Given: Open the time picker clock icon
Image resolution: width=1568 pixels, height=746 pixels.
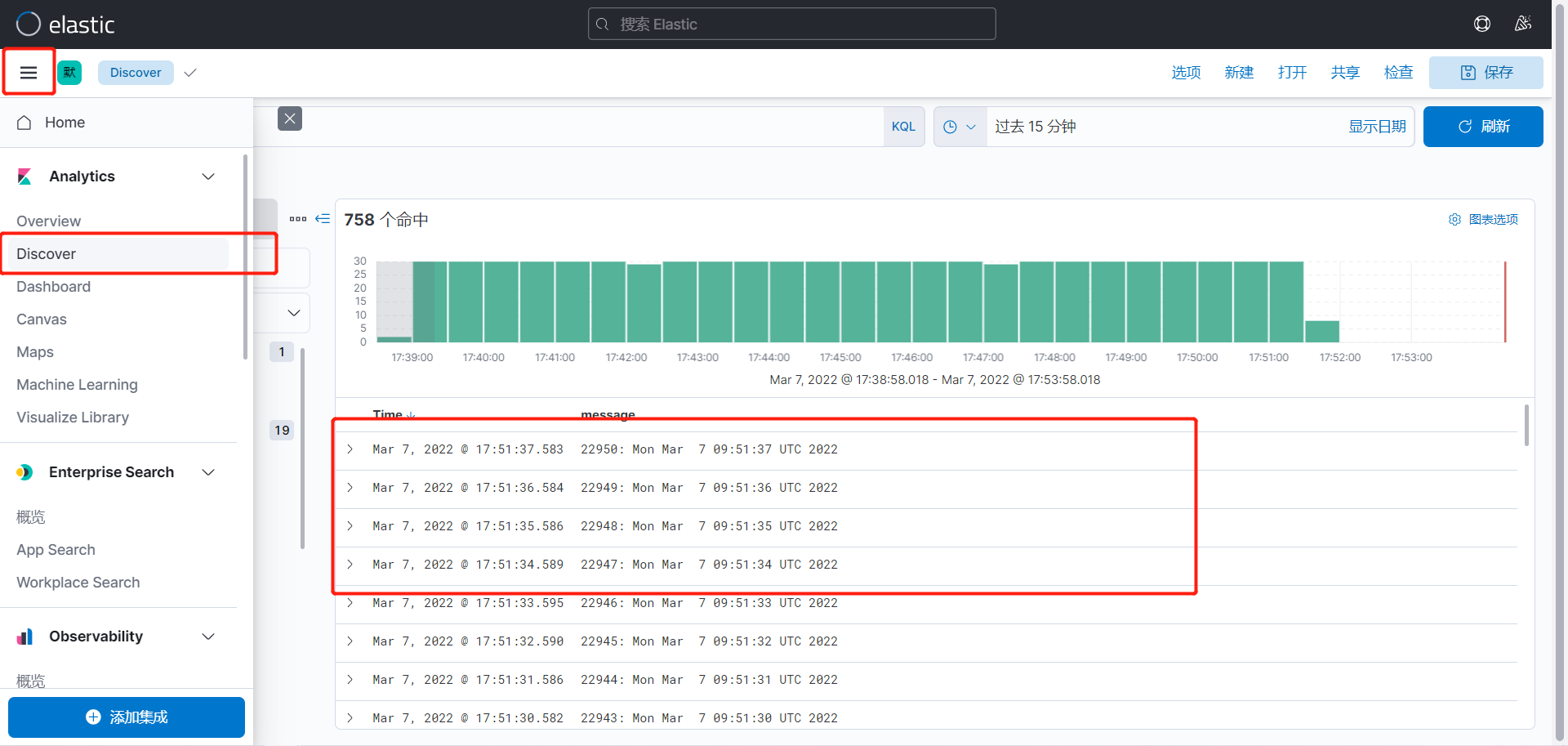Looking at the screenshot, I should point(949,127).
